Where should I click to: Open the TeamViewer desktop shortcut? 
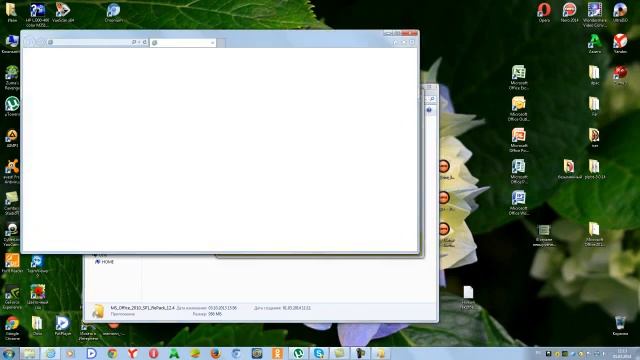pyautogui.click(x=38, y=265)
